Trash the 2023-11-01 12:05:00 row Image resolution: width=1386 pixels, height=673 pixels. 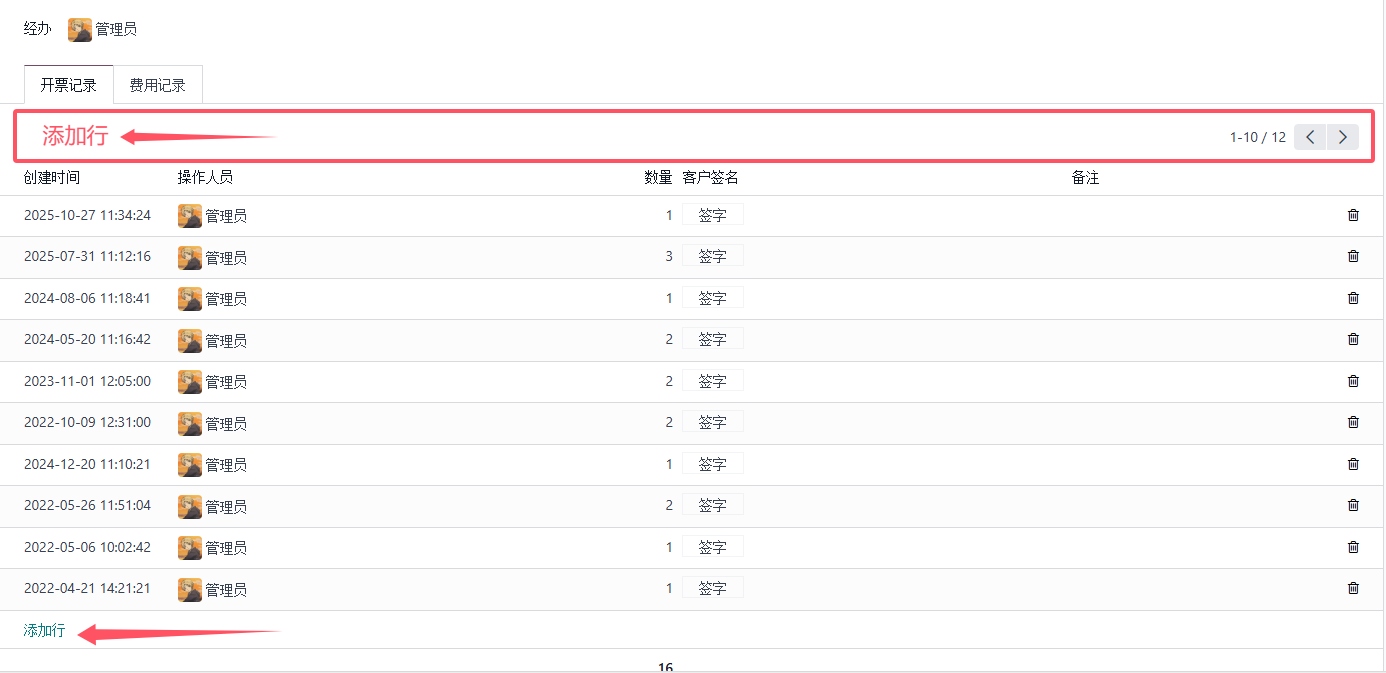pyautogui.click(x=1353, y=381)
